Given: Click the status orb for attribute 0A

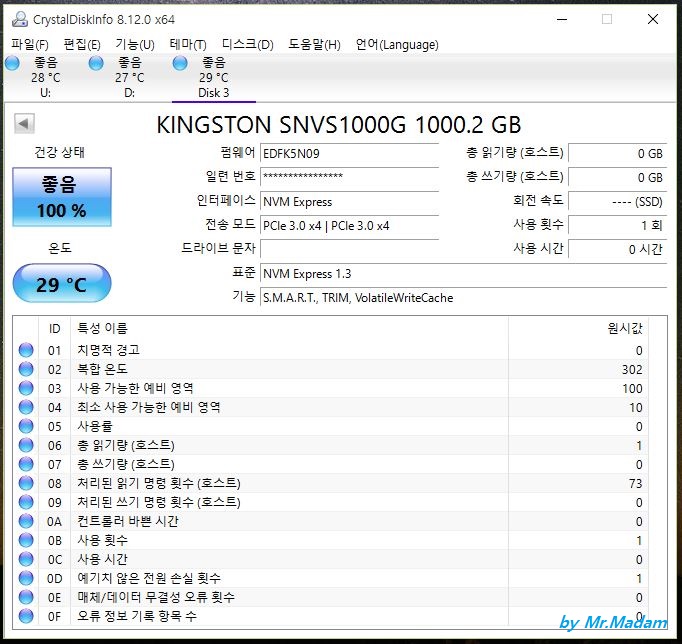Looking at the screenshot, I should pyautogui.click(x=26, y=521).
